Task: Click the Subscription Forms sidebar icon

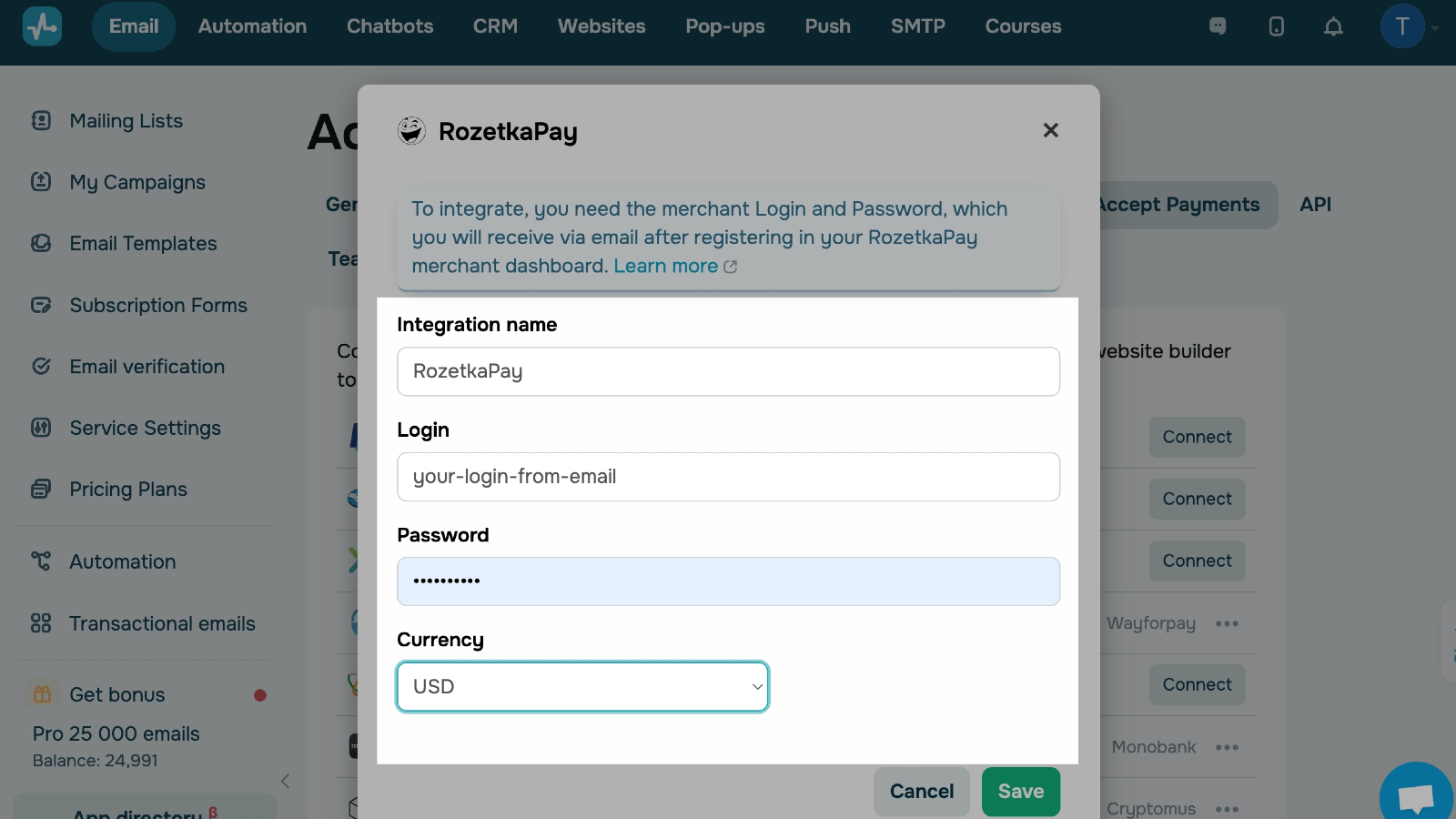Action: [x=41, y=305]
